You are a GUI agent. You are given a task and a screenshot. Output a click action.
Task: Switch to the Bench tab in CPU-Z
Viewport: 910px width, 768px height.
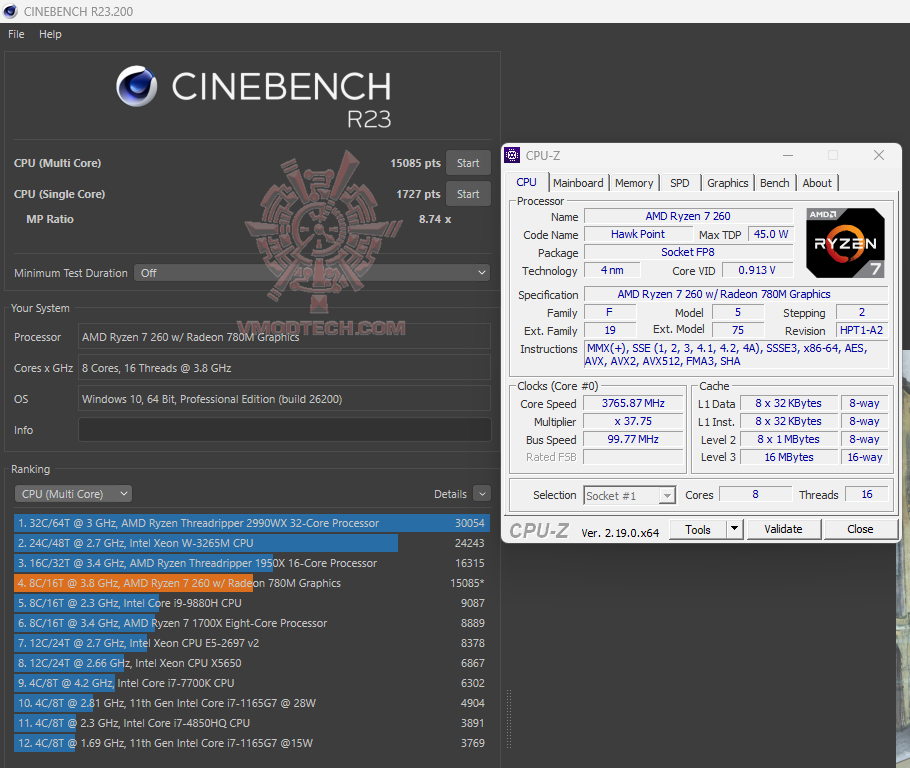[x=774, y=183]
